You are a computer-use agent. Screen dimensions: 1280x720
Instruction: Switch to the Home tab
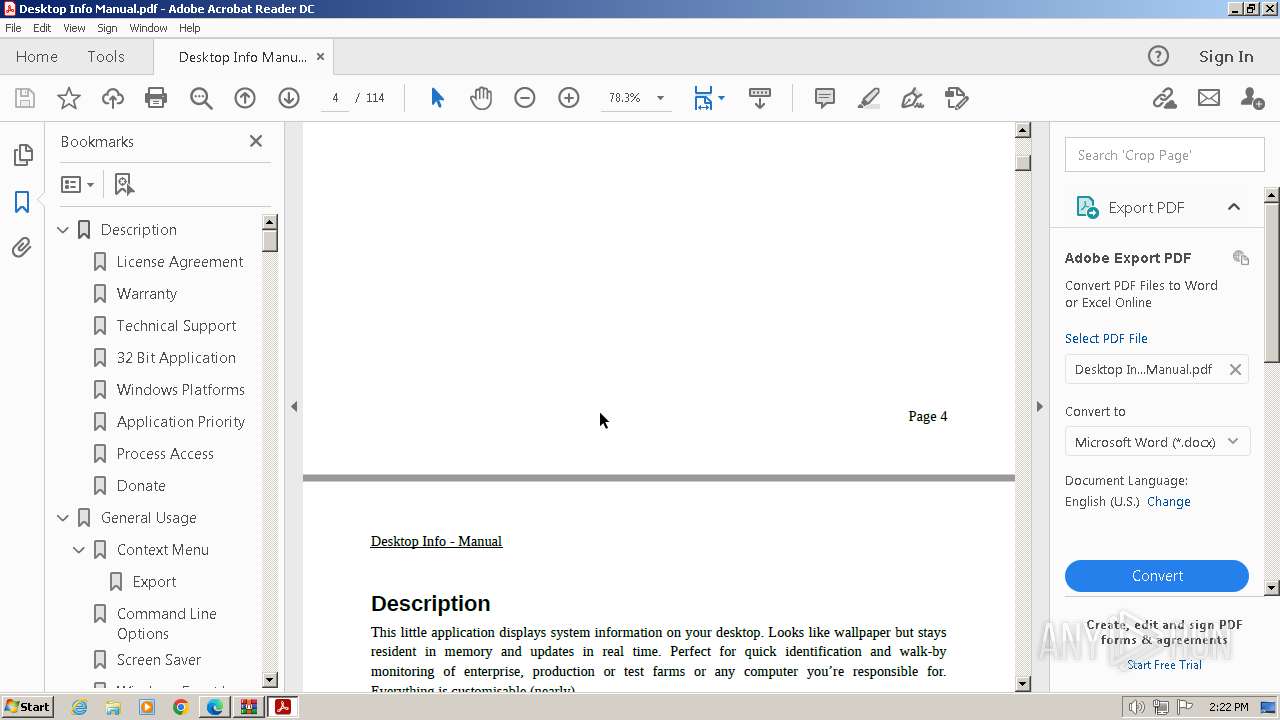tap(37, 57)
